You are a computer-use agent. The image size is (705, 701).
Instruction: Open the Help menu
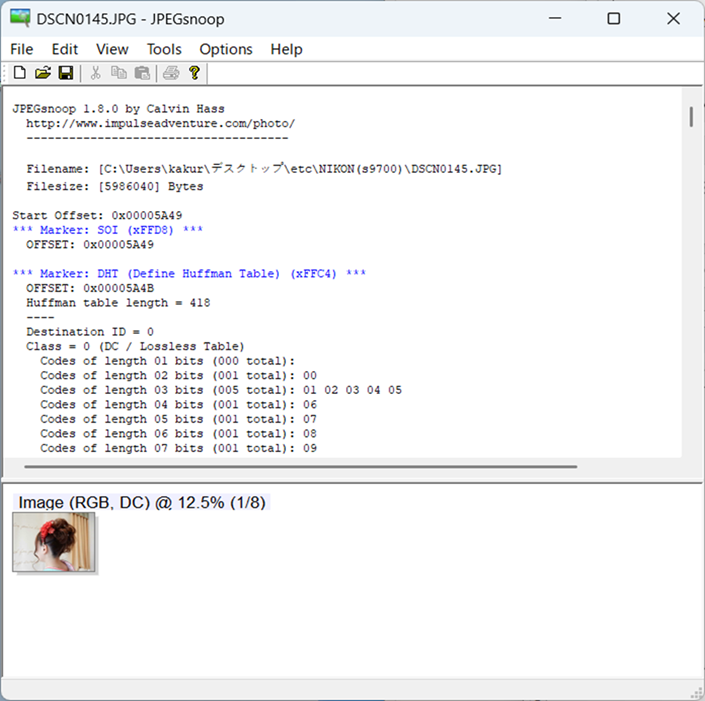coord(286,49)
